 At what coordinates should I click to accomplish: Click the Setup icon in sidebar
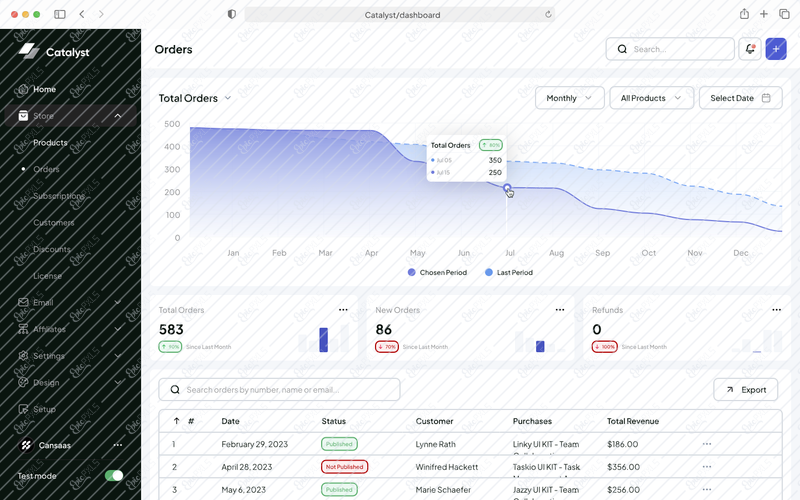coord(23,409)
